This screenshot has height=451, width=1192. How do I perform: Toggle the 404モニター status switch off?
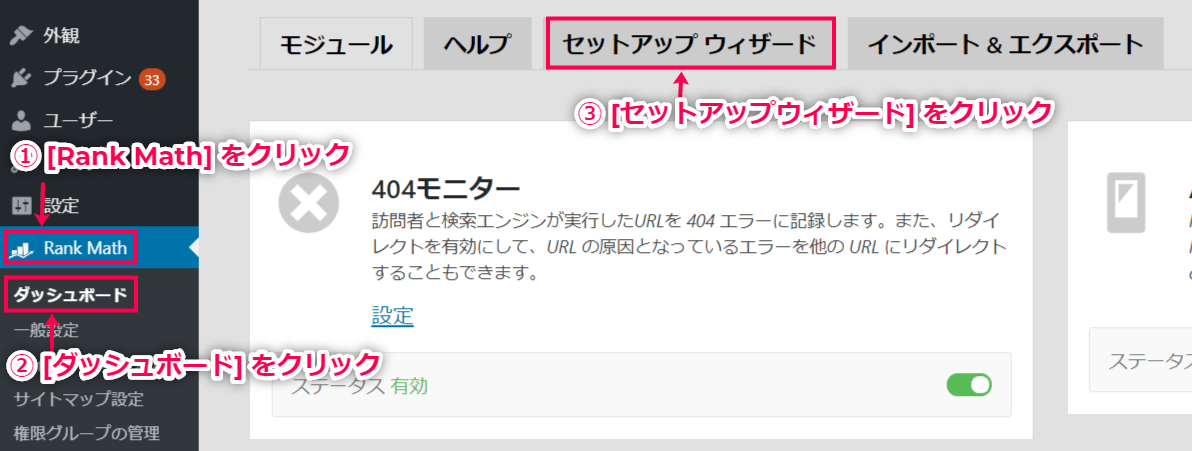968,385
